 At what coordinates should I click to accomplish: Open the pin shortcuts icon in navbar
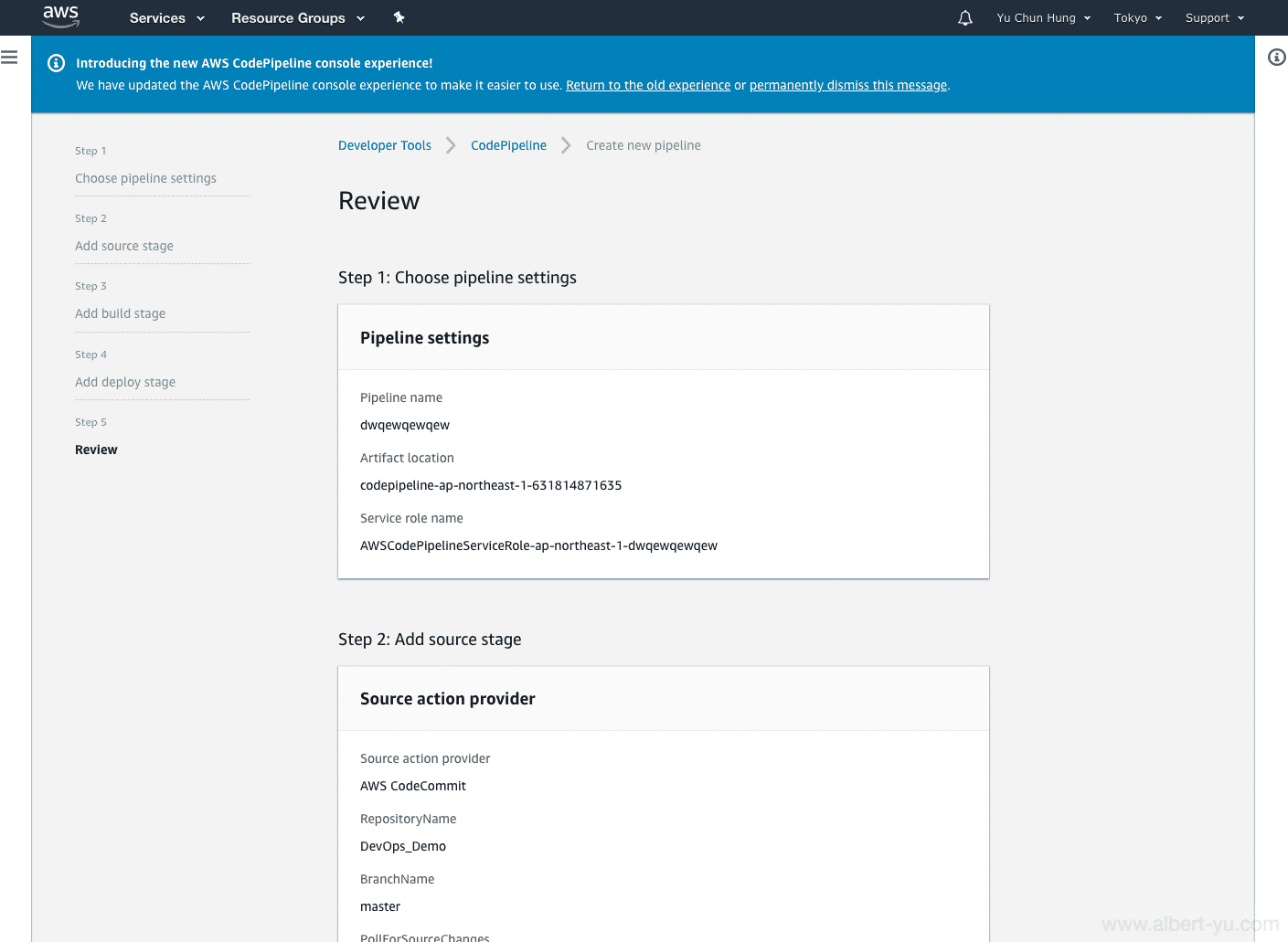click(x=399, y=17)
